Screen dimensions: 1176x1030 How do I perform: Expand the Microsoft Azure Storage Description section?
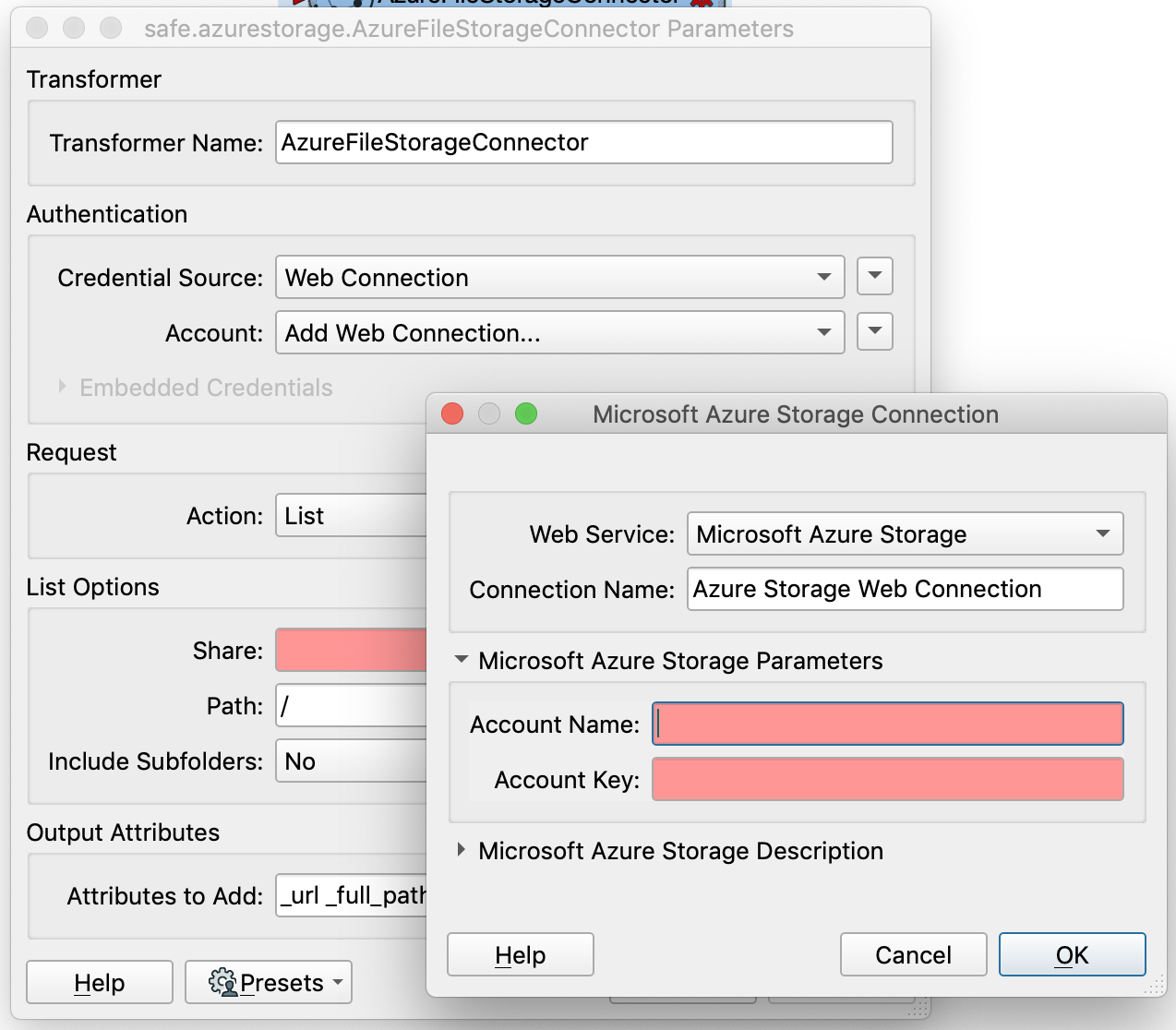pyautogui.click(x=461, y=850)
